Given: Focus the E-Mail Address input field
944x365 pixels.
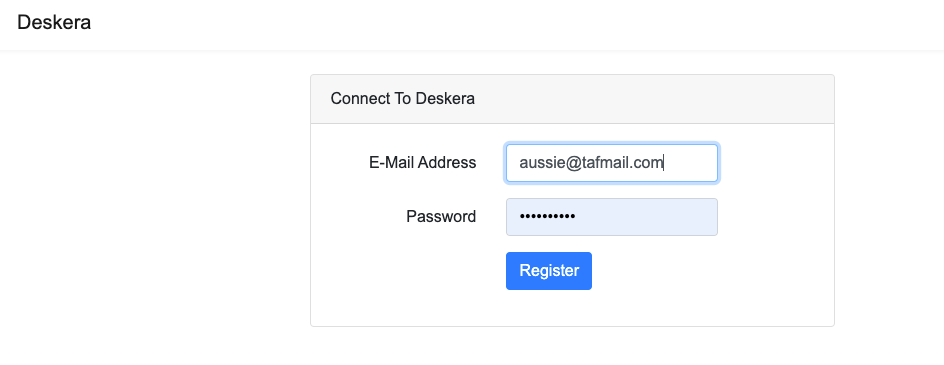Looking at the screenshot, I should click(x=612, y=163).
